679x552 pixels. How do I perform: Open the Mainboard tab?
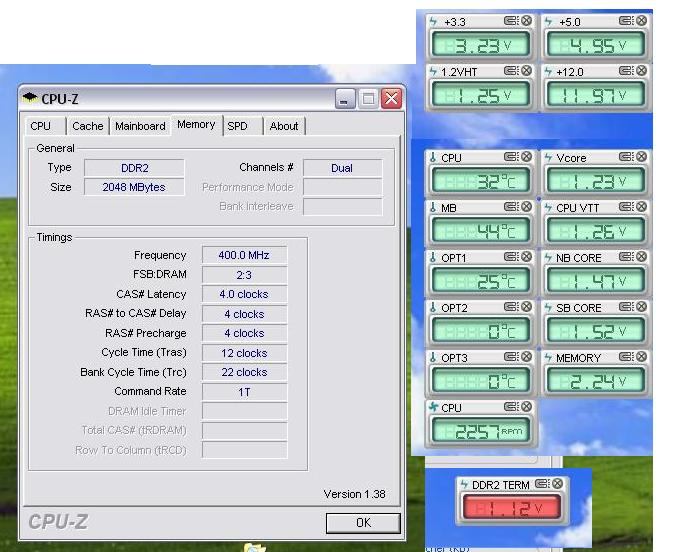point(140,126)
